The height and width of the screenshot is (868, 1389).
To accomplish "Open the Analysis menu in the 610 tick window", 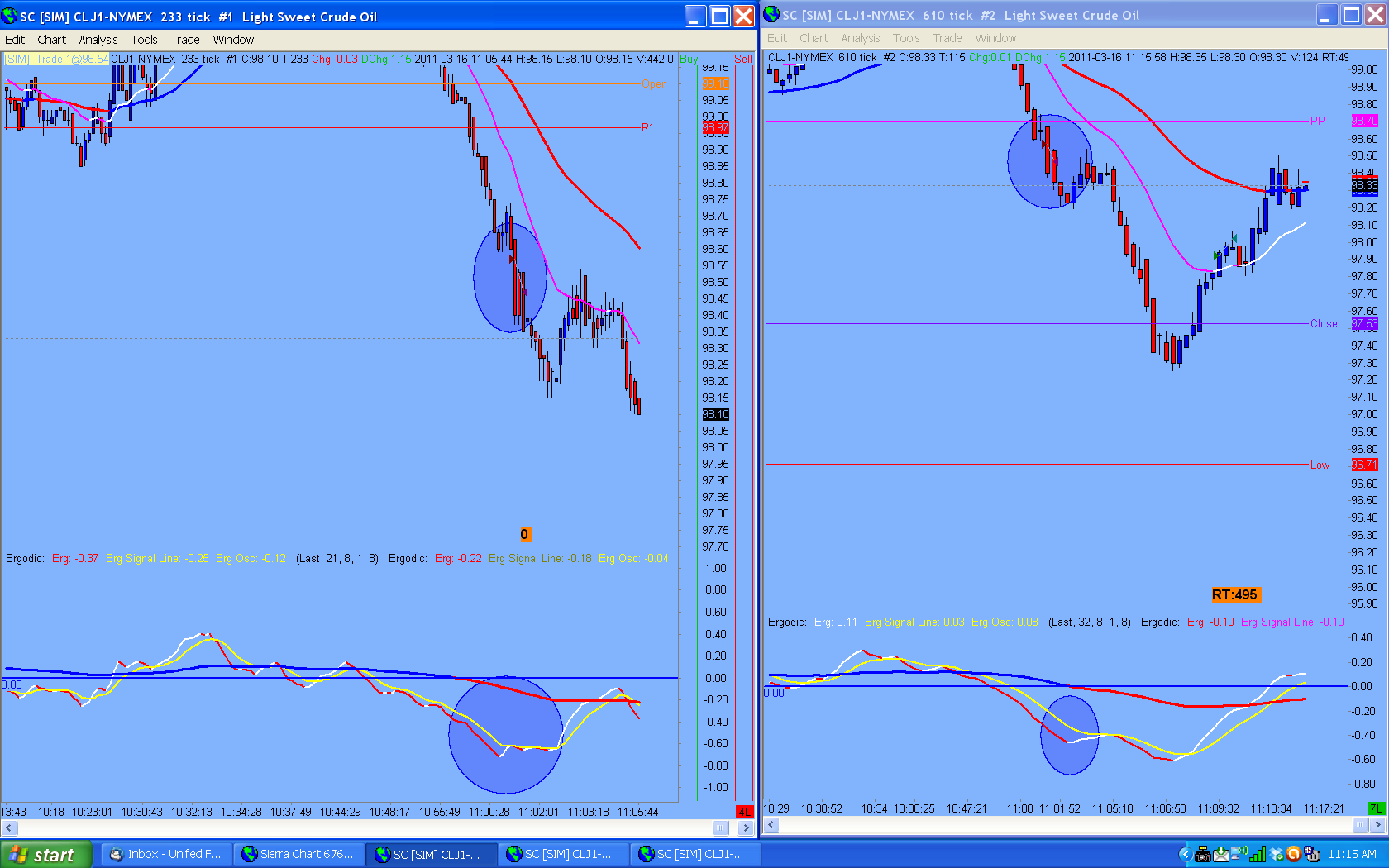I will tap(861, 38).
